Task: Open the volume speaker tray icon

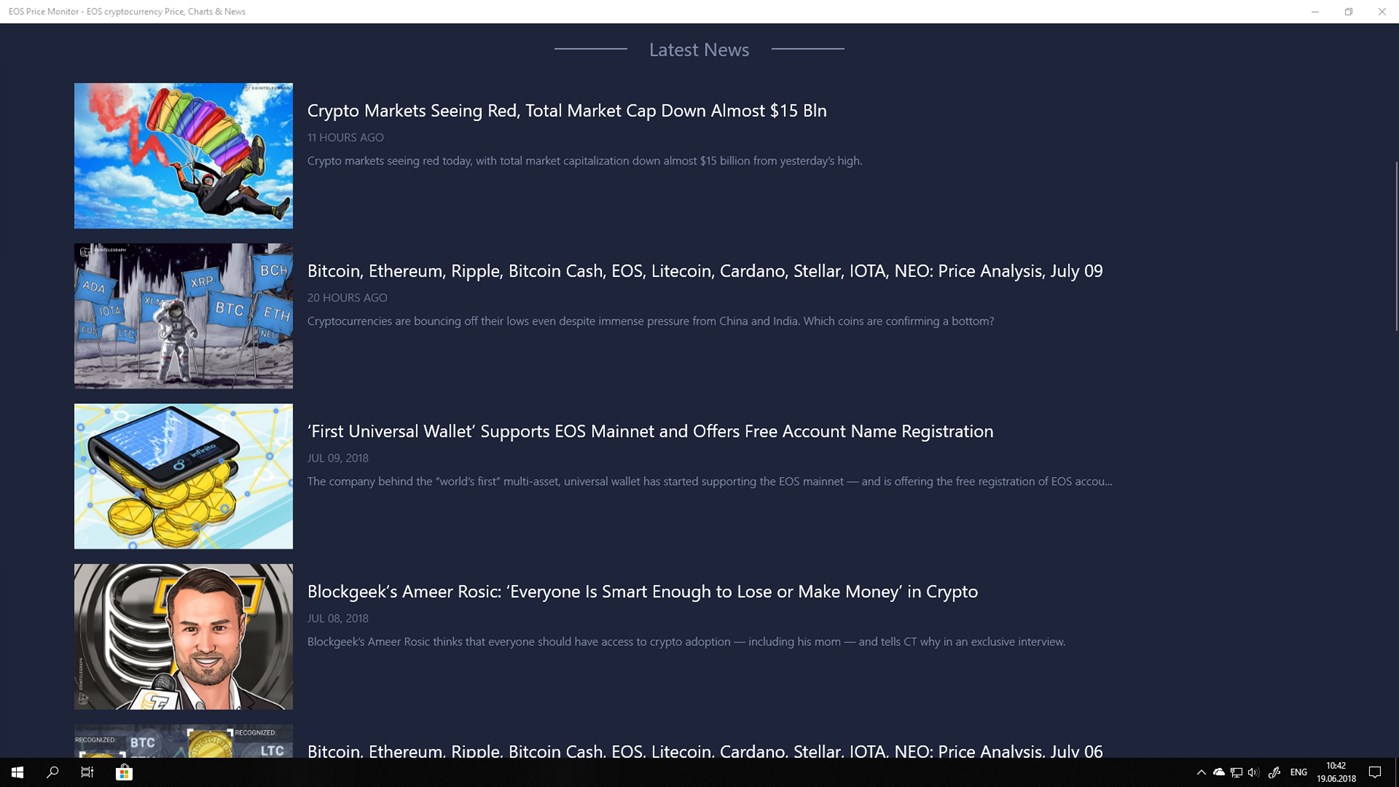Action: (1254, 772)
